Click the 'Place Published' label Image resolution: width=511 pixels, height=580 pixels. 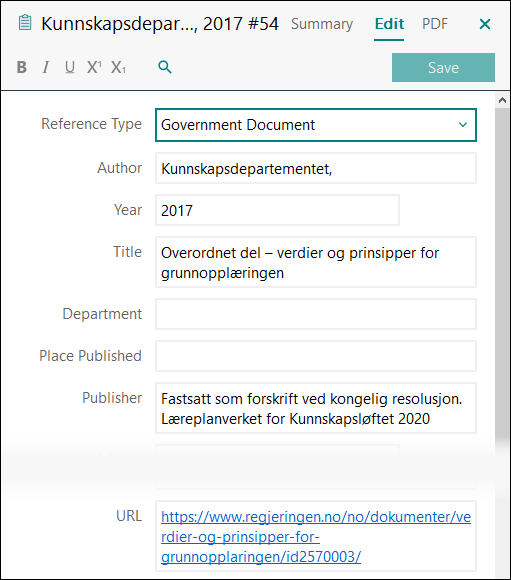point(90,356)
